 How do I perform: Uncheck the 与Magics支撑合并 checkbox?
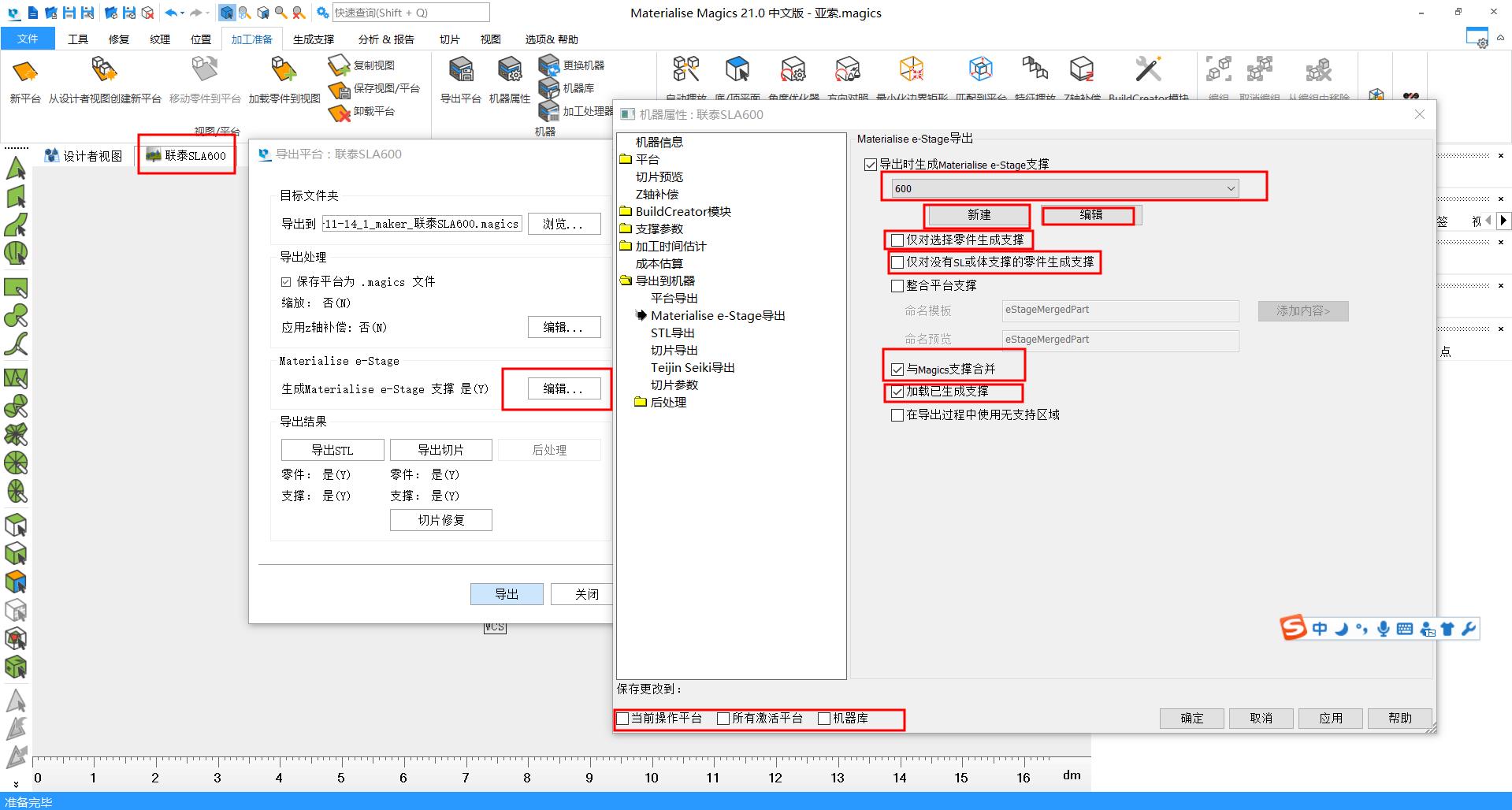pos(897,370)
